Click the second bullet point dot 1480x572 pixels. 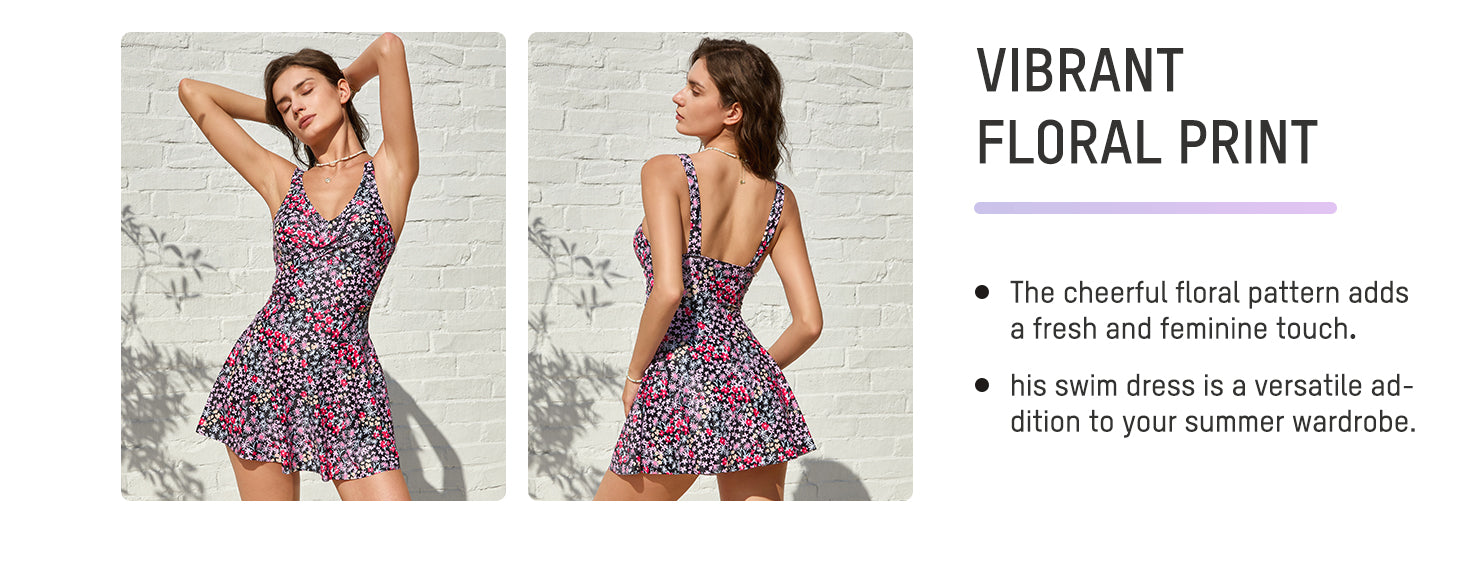tap(982, 385)
